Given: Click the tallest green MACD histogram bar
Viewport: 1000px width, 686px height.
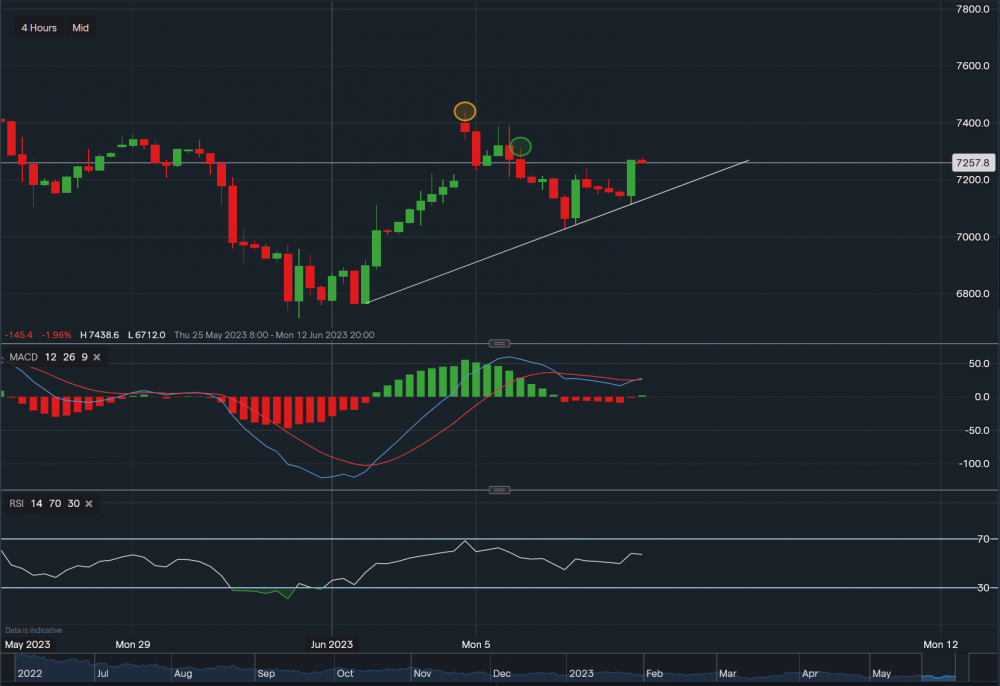Looking at the screenshot, I should 467,375.
